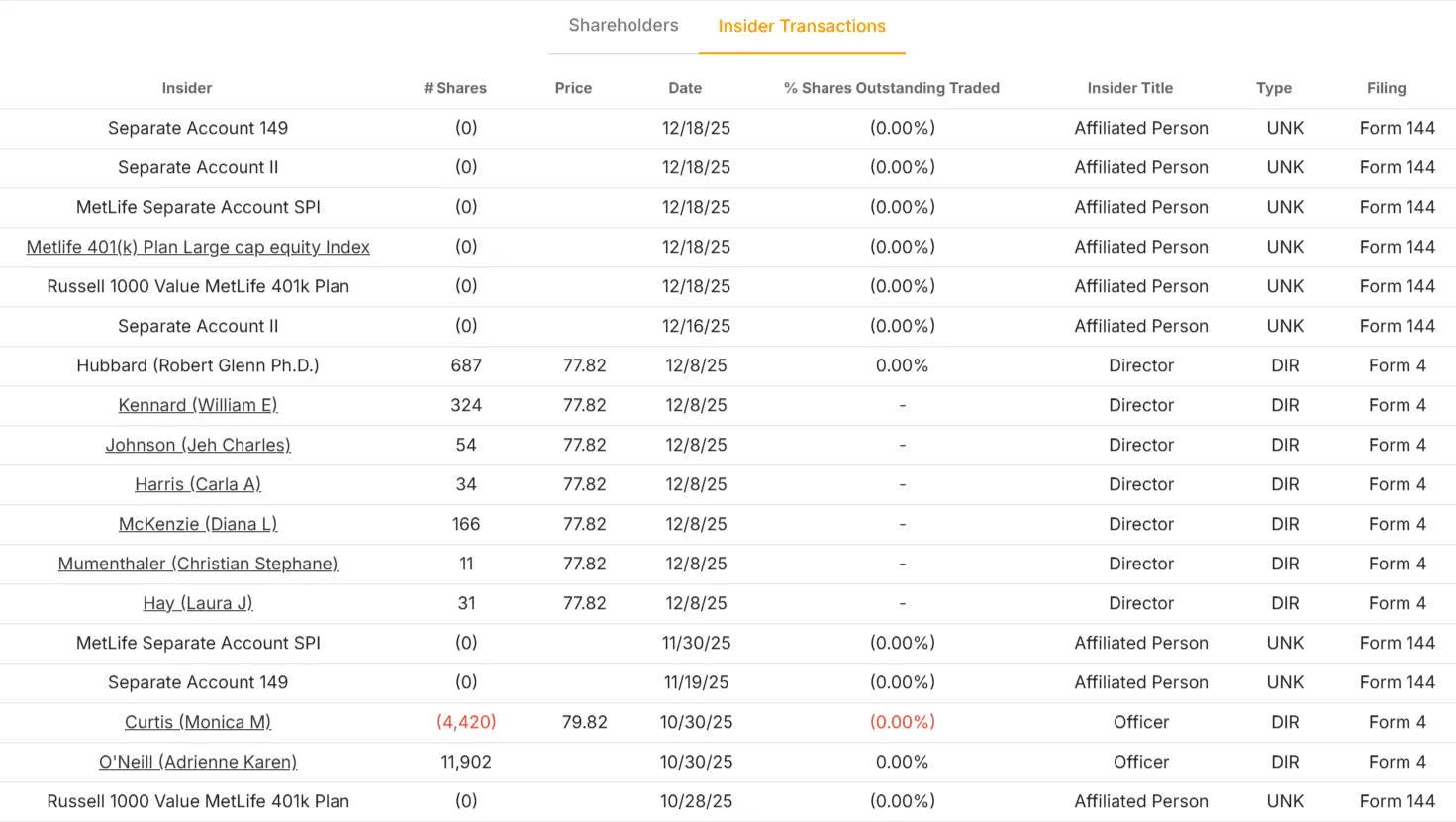Click the O'Neill (Adrienne Karen) link

point(198,762)
